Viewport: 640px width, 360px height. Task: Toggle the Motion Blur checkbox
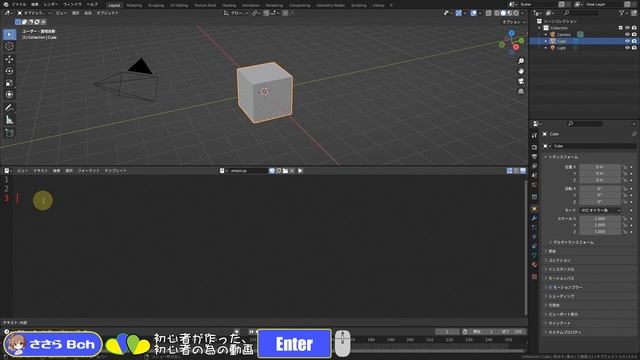550,287
